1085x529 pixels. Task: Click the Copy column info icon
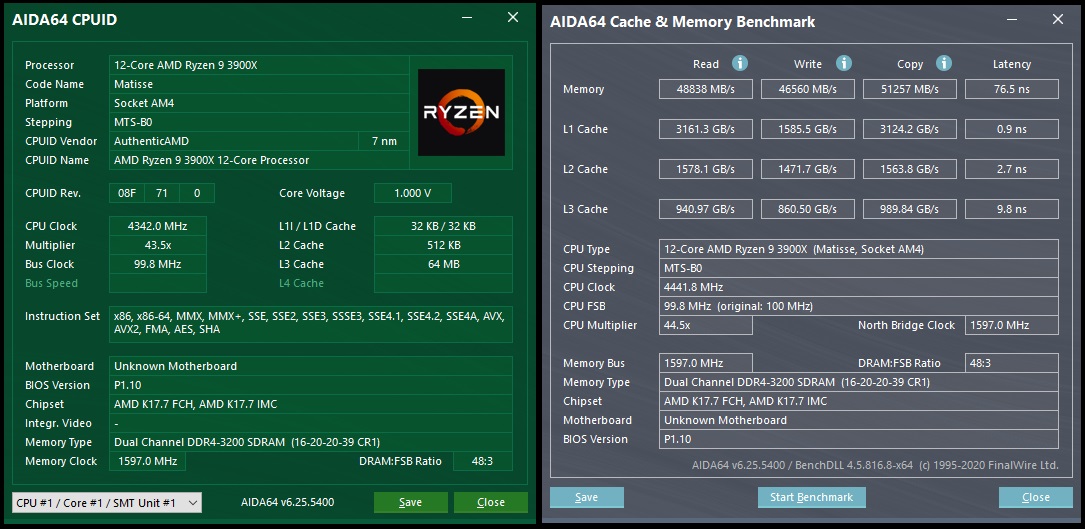(x=944, y=64)
